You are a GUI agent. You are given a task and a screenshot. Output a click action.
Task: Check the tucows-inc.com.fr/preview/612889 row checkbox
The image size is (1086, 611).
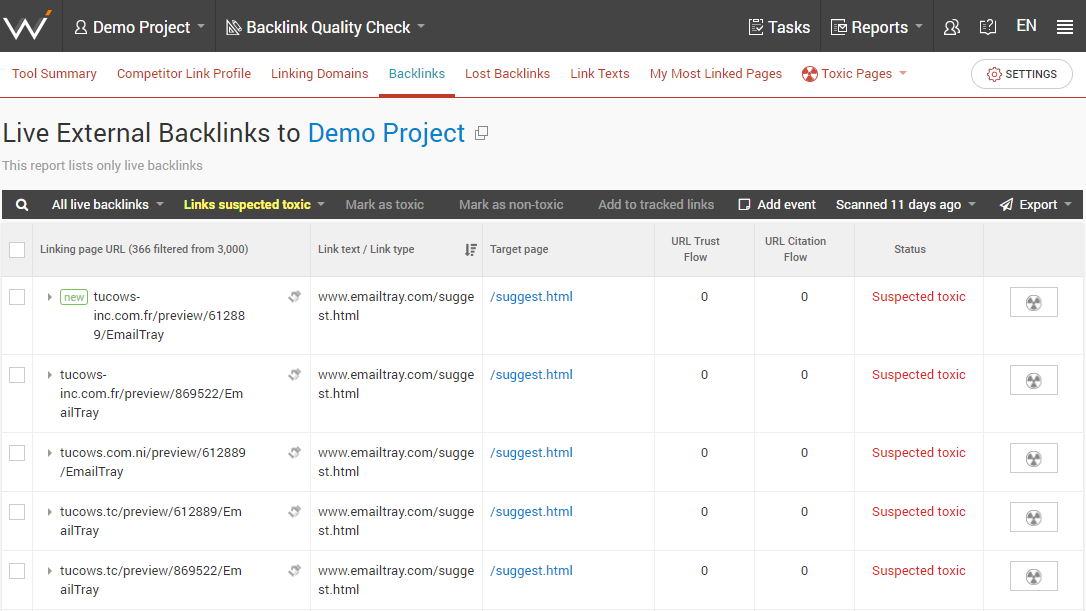coord(17,297)
